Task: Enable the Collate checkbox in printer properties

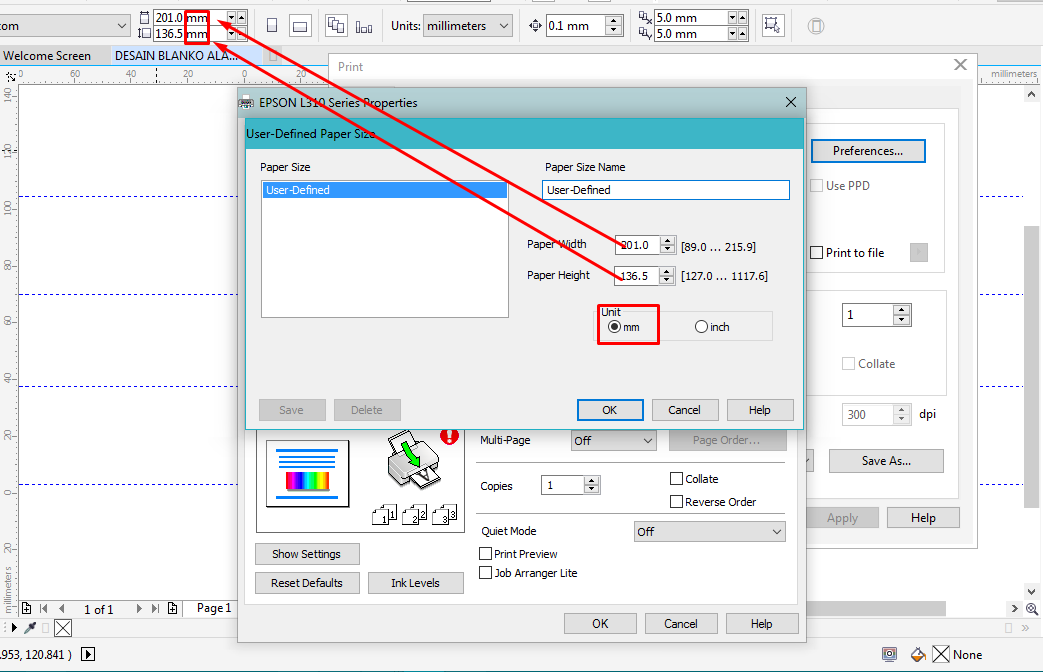Action: (x=676, y=478)
